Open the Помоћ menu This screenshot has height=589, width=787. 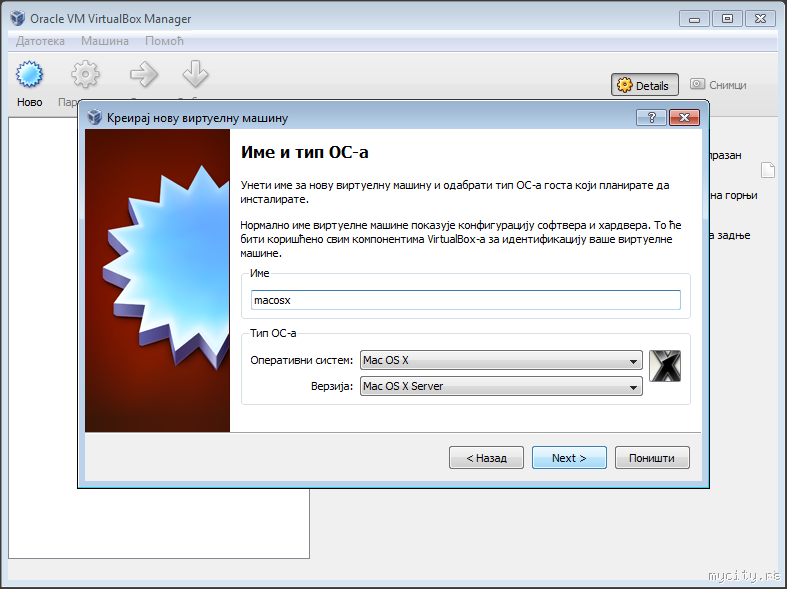pyautogui.click(x=164, y=41)
